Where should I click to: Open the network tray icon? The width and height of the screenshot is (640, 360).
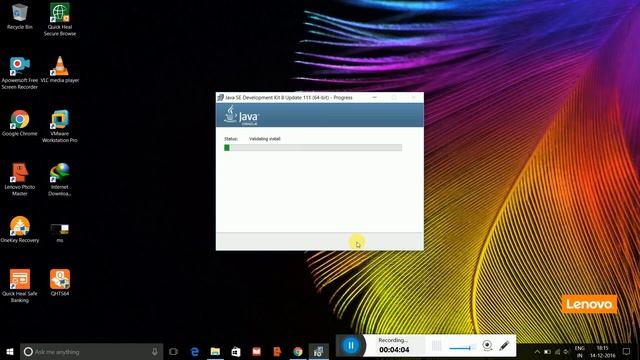coord(557,351)
